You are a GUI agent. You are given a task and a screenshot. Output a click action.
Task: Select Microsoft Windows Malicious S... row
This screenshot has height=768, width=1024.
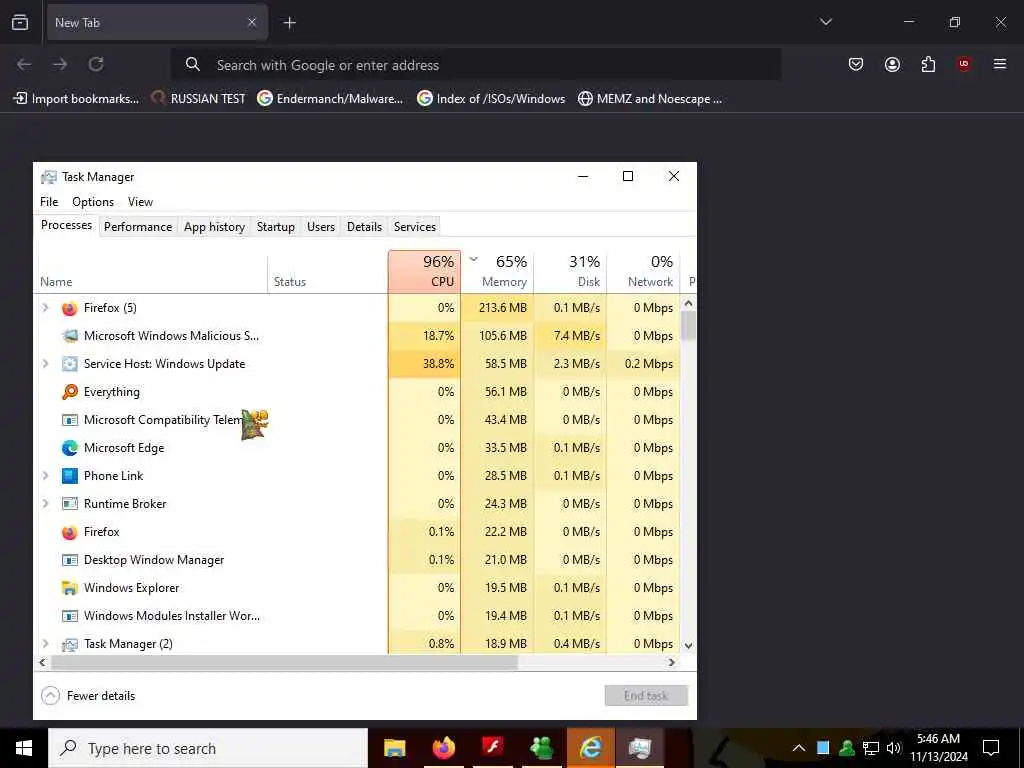point(357,336)
